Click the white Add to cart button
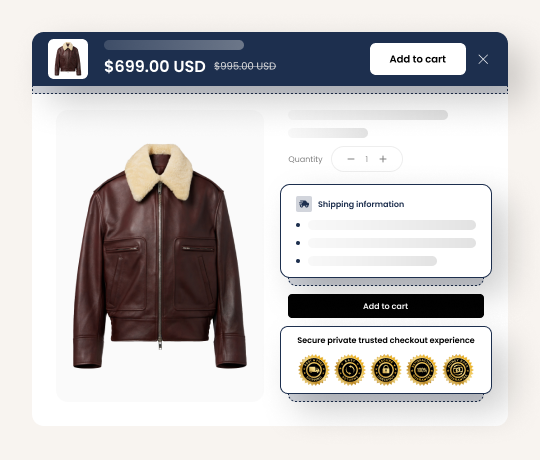Screen dimensions: 540x460 click(x=418, y=59)
